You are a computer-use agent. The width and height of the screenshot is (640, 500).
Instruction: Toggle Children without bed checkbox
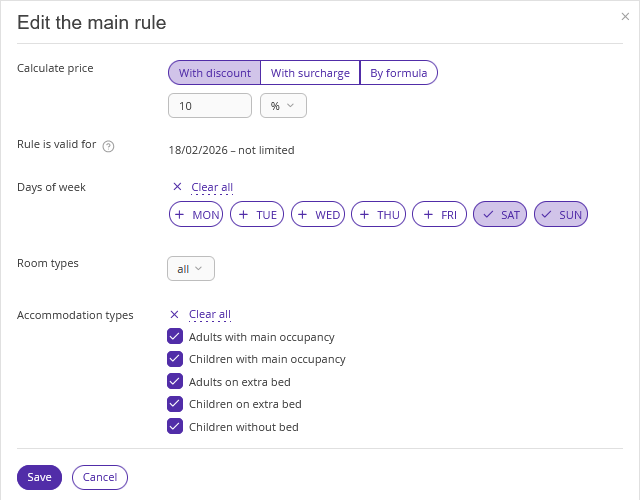pos(175,427)
